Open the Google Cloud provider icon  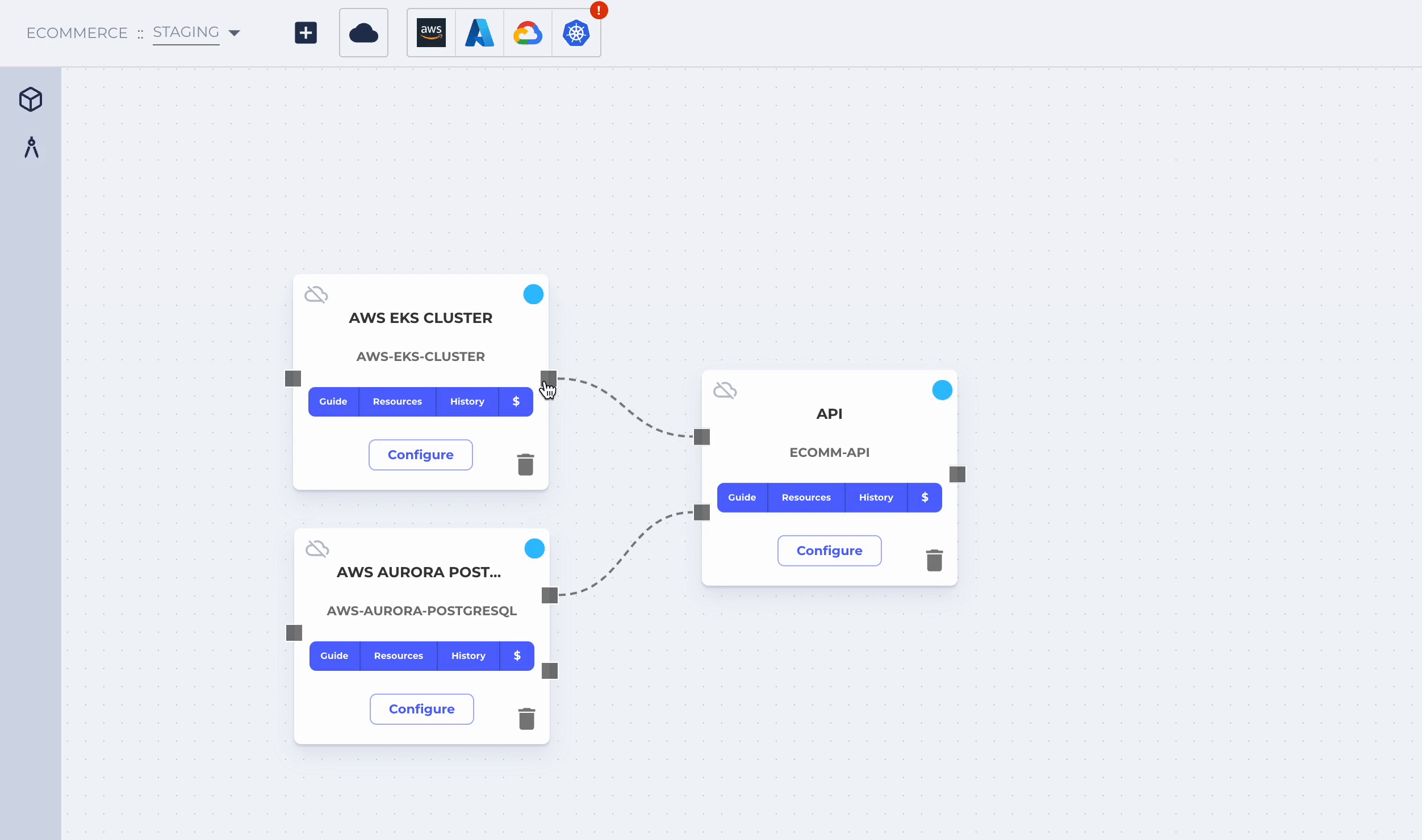click(527, 33)
